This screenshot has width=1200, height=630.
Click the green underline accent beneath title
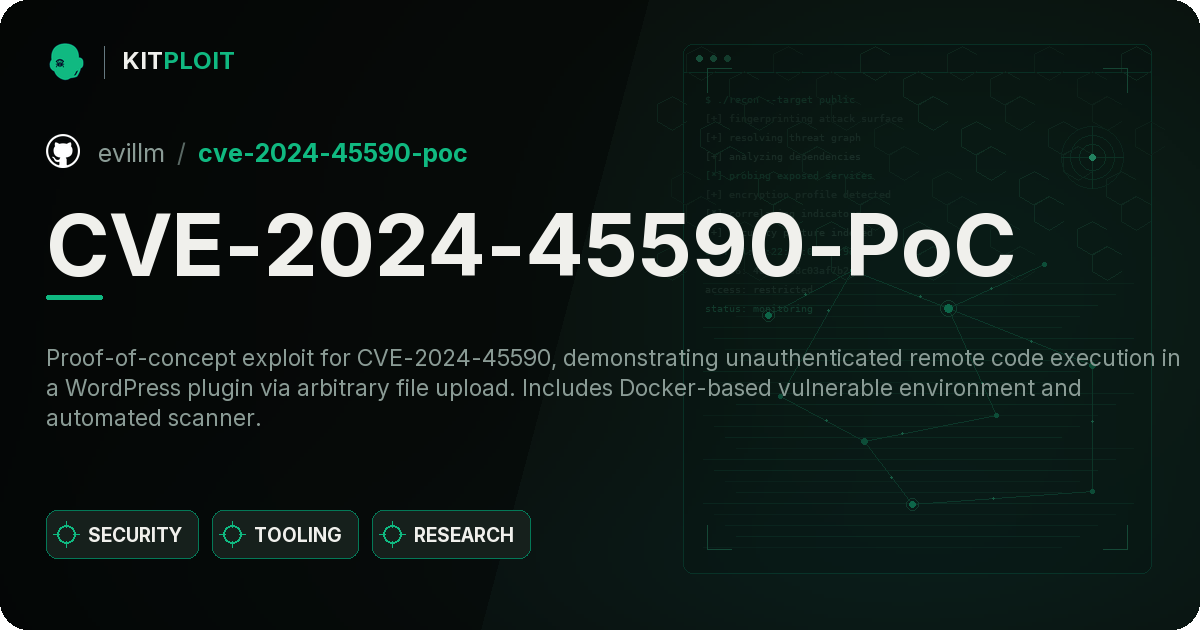tap(75, 297)
